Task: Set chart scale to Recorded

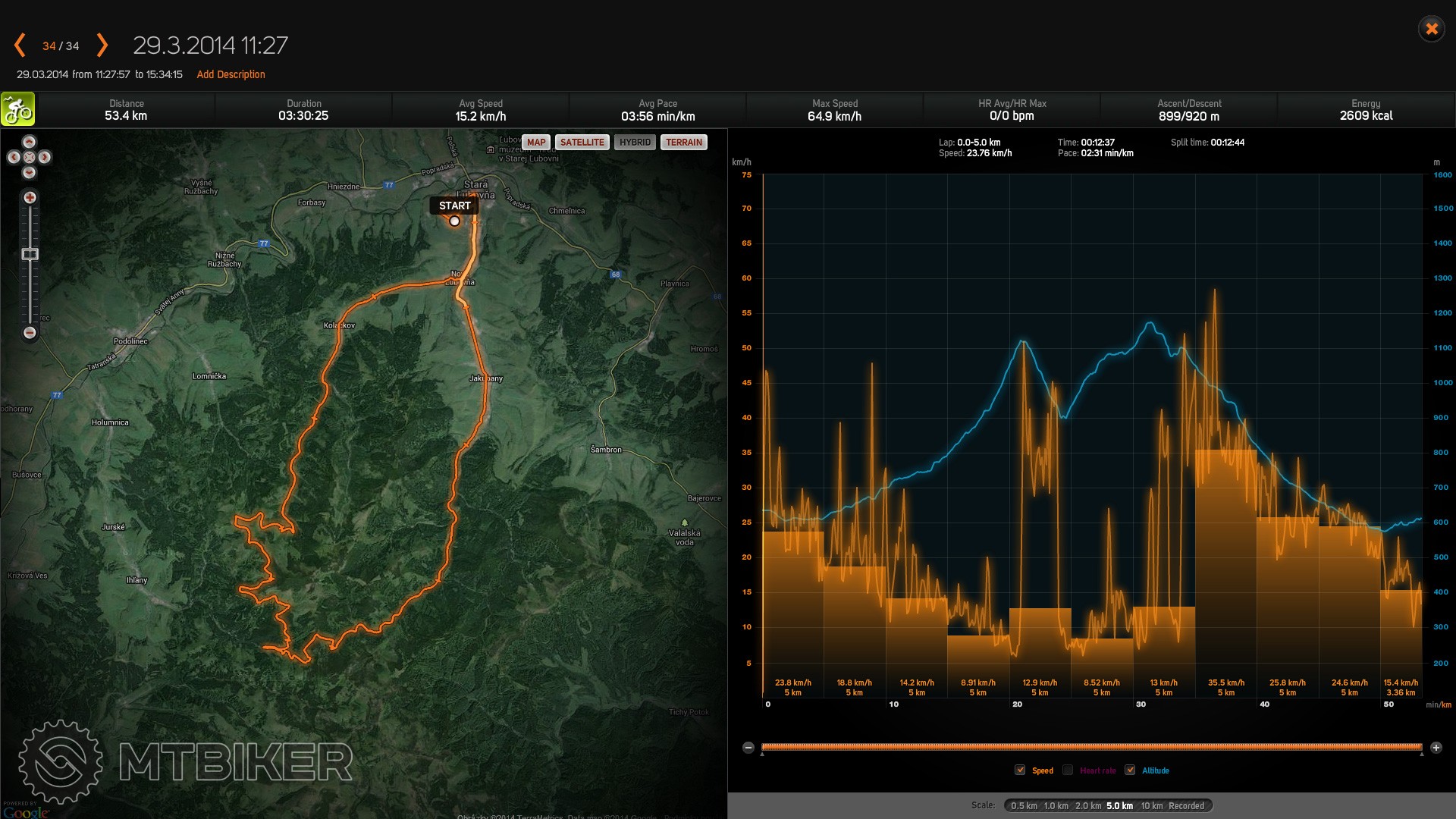Action: [x=1186, y=806]
